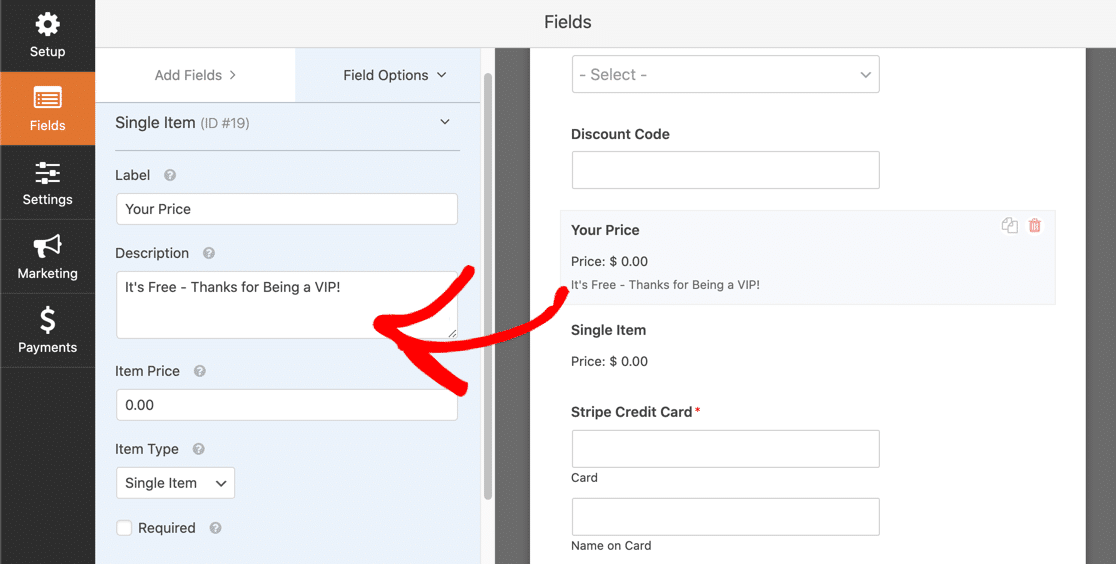This screenshot has width=1116, height=564.
Task: Switch to the Field Options tab
Action: (x=394, y=75)
